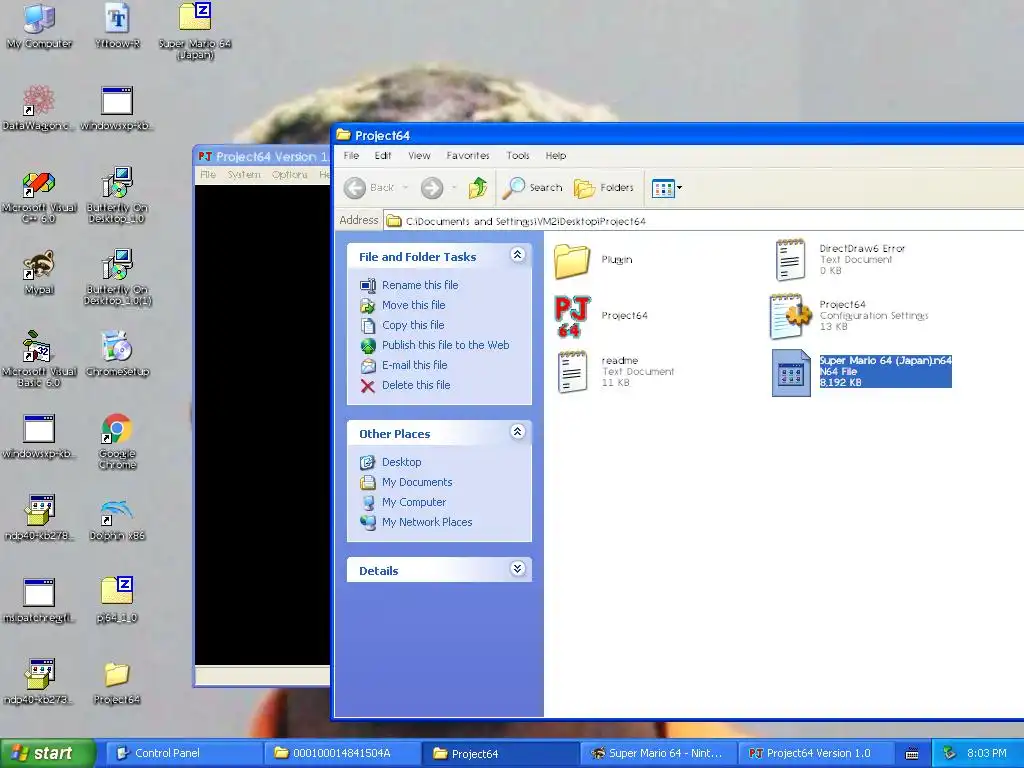Select Super Mario 64 (Japan).n64 ROM file
The image size is (1024, 768).
click(862, 372)
